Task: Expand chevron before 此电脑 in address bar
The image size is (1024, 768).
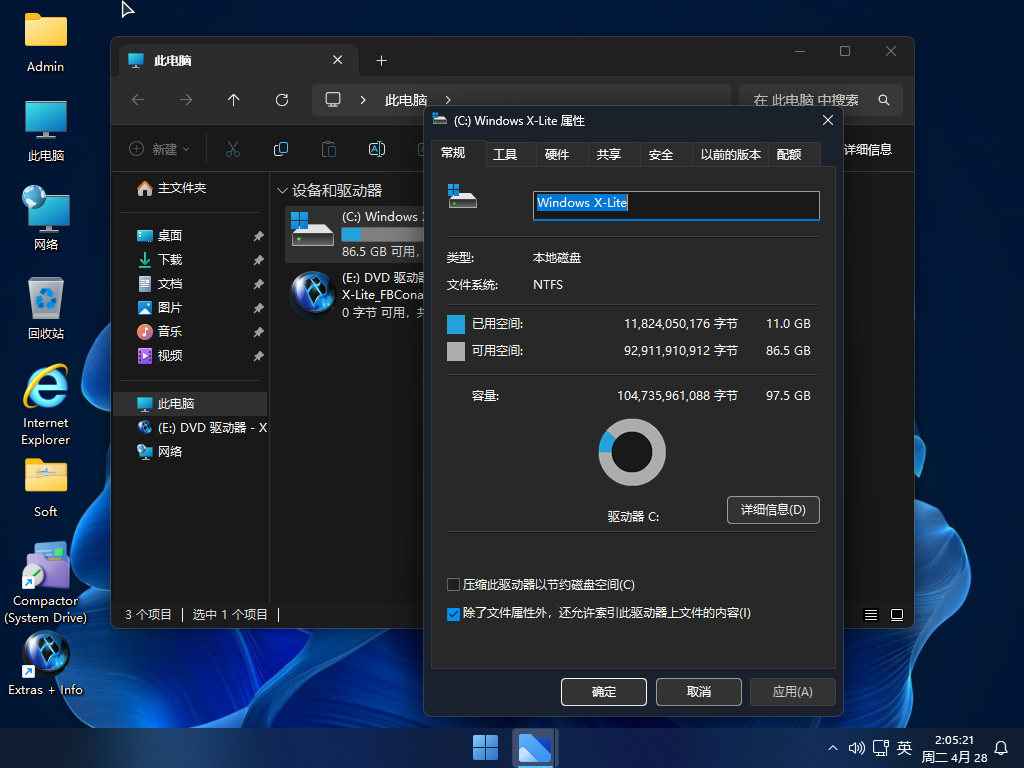Action: [x=363, y=100]
